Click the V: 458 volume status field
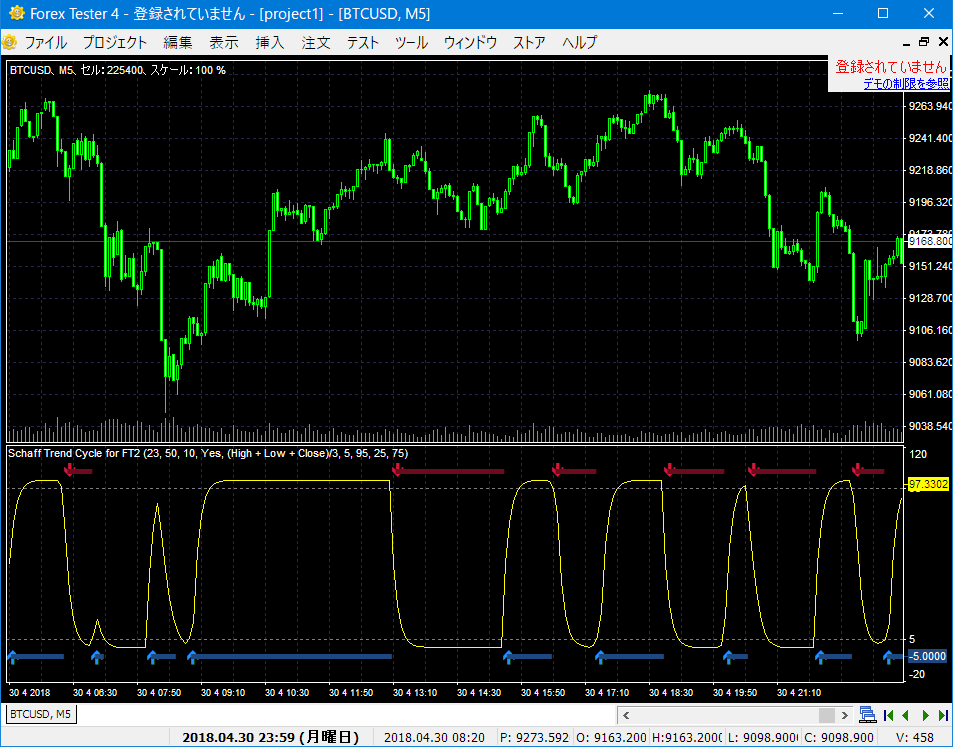 point(915,738)
